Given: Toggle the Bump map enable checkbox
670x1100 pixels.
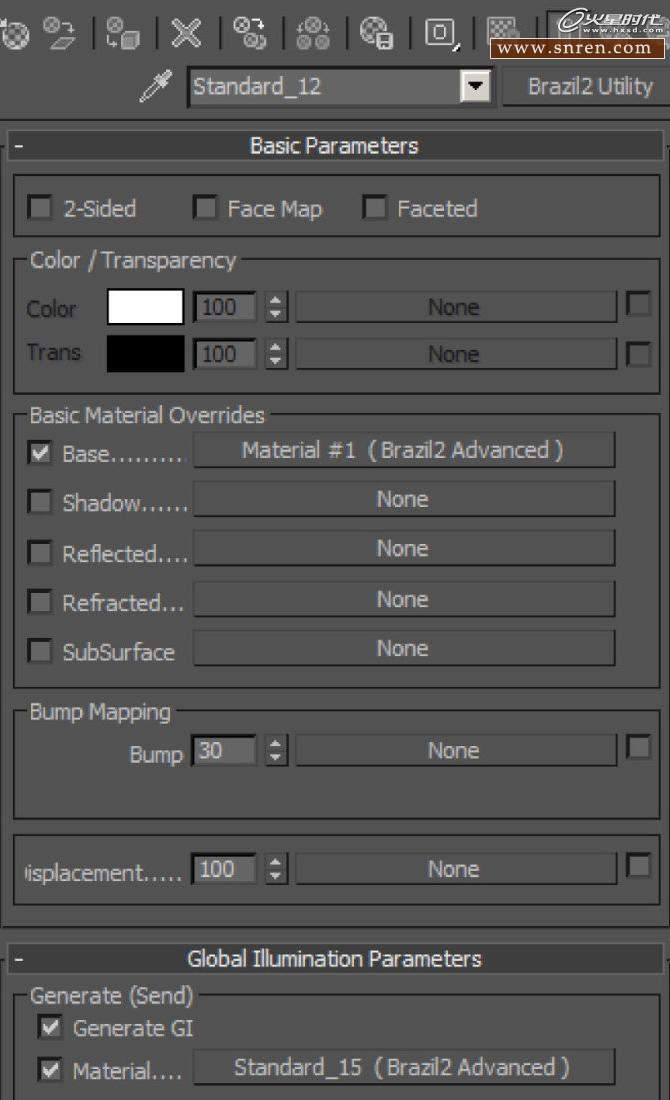Looking at the screenshot, I should pos(638,747).
